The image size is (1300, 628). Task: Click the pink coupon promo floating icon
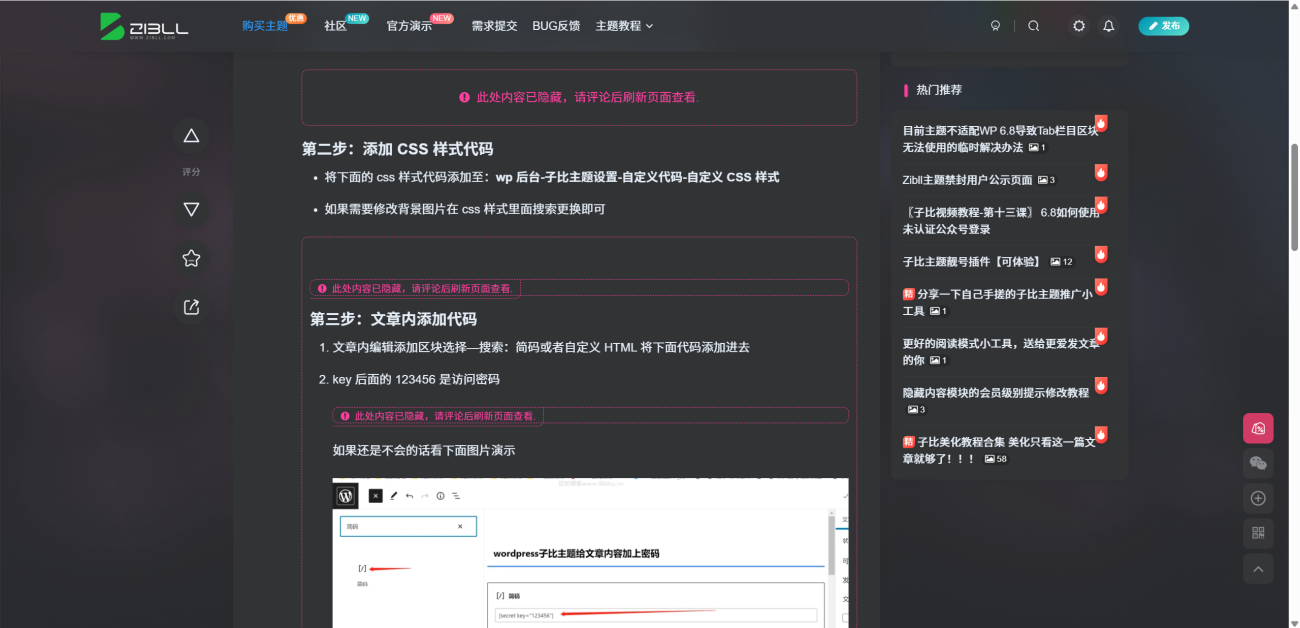pyautogui.click(x=1258, y=427)
